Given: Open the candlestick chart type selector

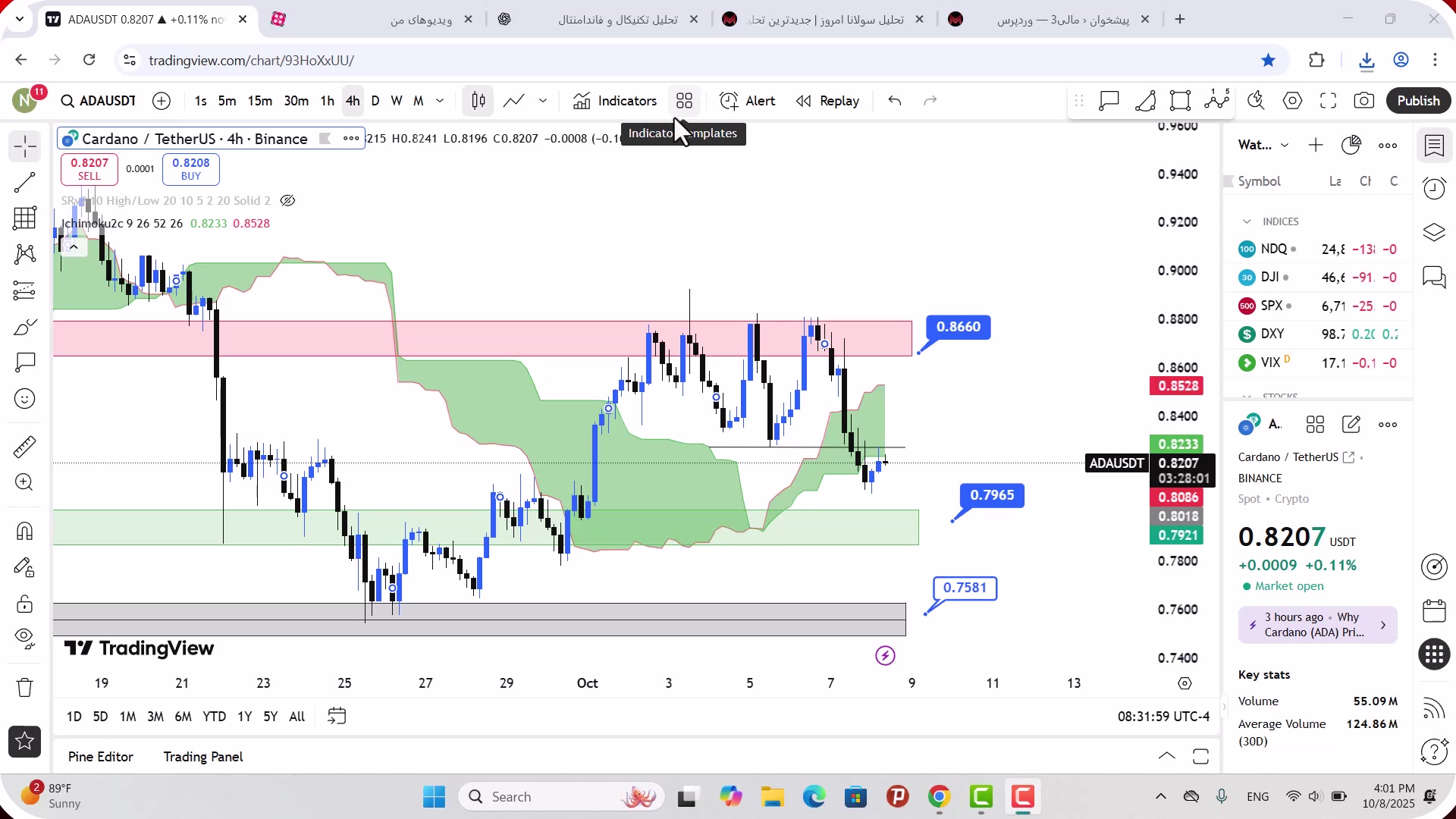Looking at the screenshot, I should (479, 101).
